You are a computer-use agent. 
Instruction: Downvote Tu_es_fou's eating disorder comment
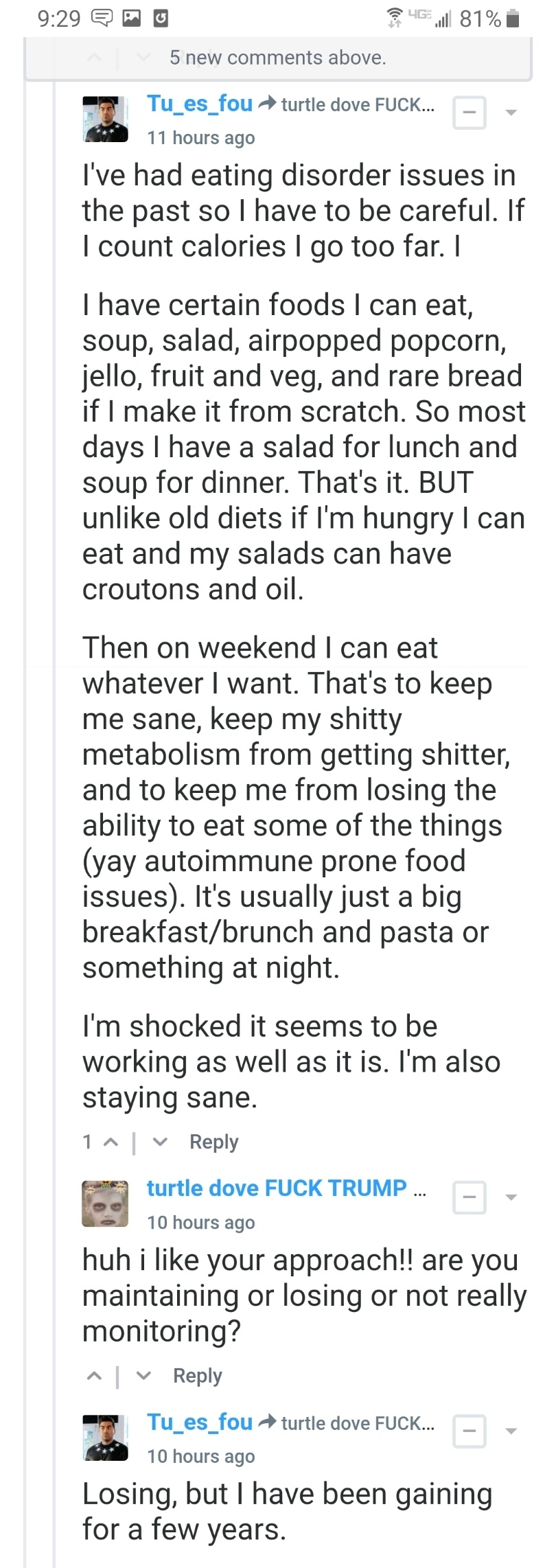(160, 1142)
